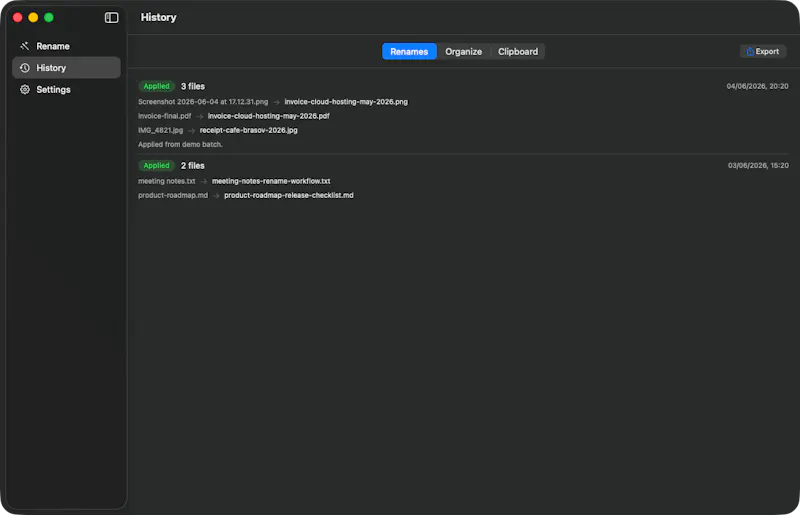Viewport: 800px width, 515px height.
Task: Select the "2 files" batch heading
Action: tap(193, 165)
